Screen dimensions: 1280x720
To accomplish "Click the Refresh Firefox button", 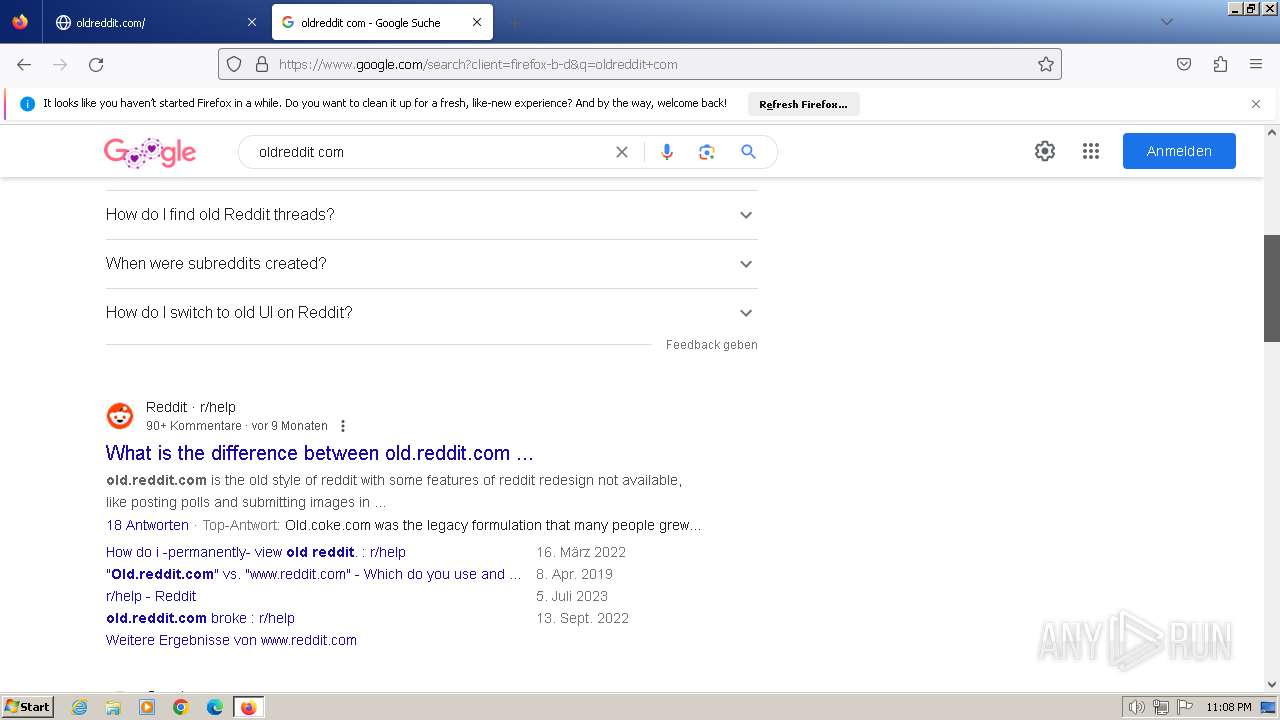I will [x=803, y=104].
